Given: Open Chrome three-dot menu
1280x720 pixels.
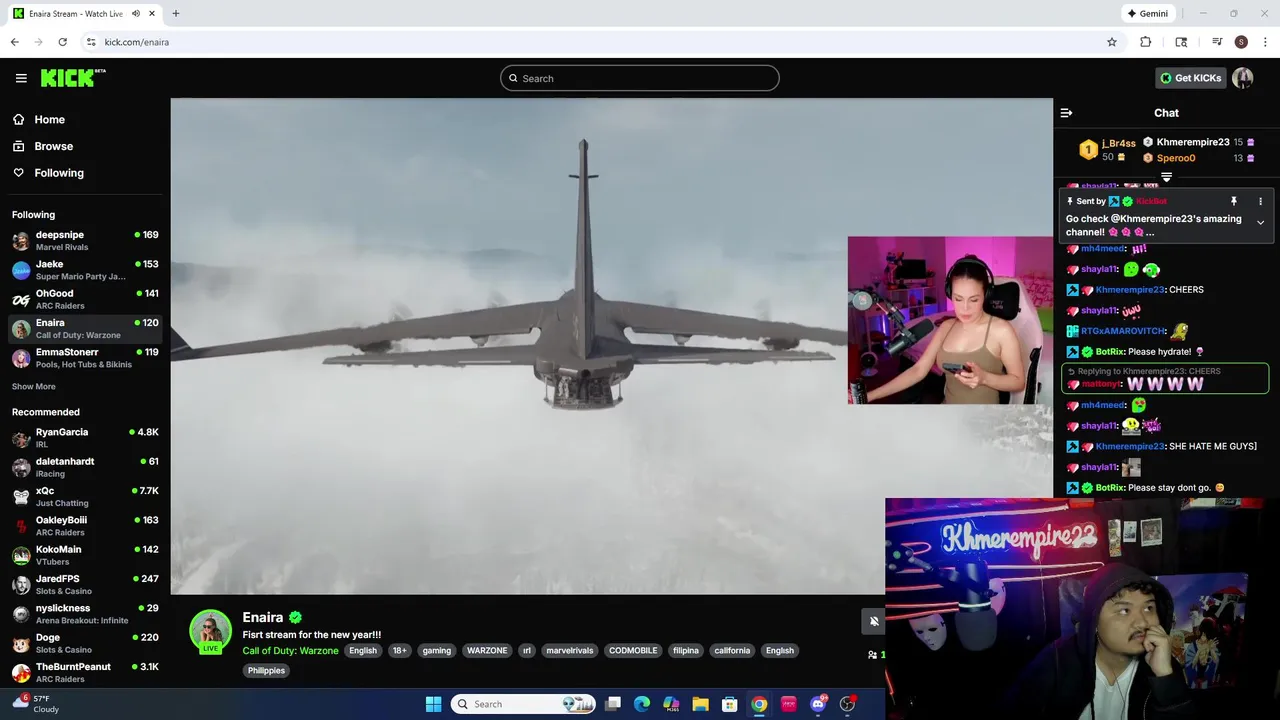Looking at the screenshot, I should pyautogui.click(x=1265, y=42).
